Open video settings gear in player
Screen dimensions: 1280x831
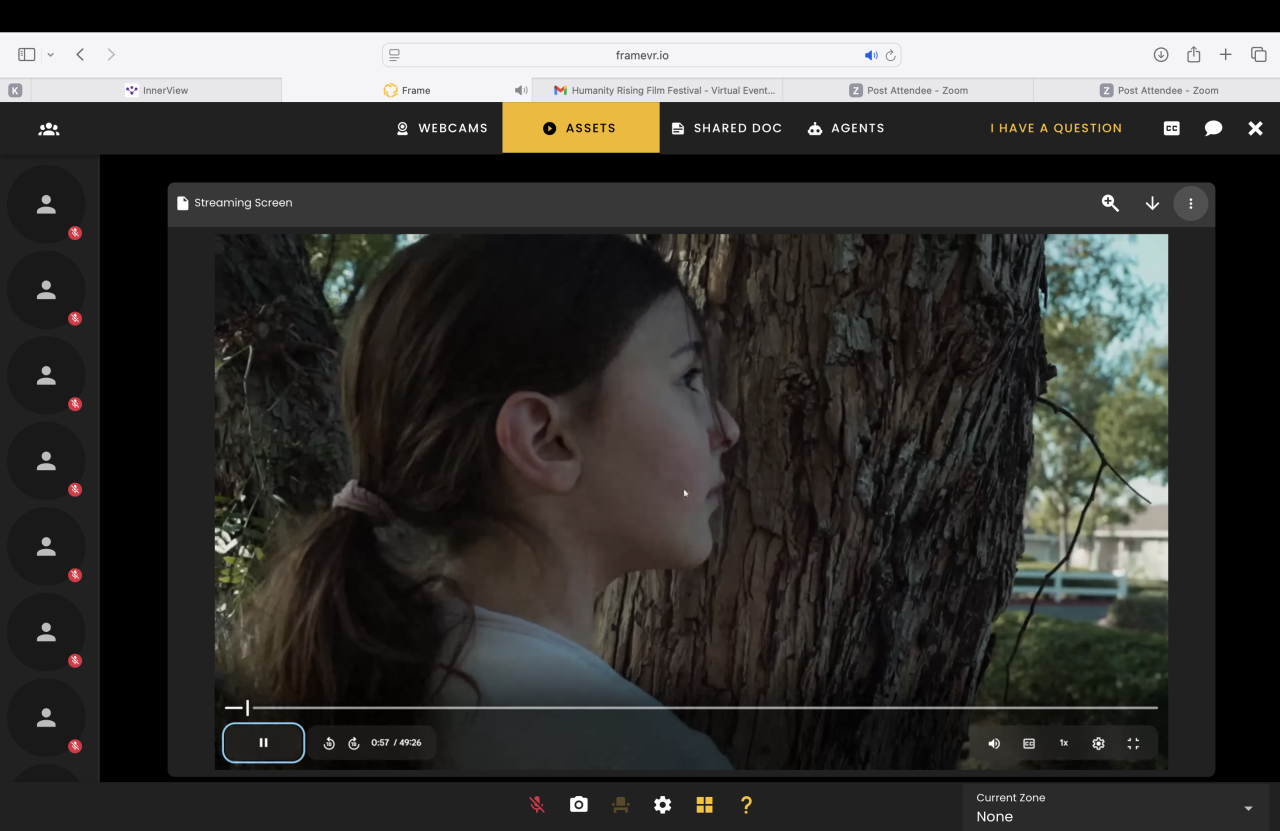click(1098, 744)
